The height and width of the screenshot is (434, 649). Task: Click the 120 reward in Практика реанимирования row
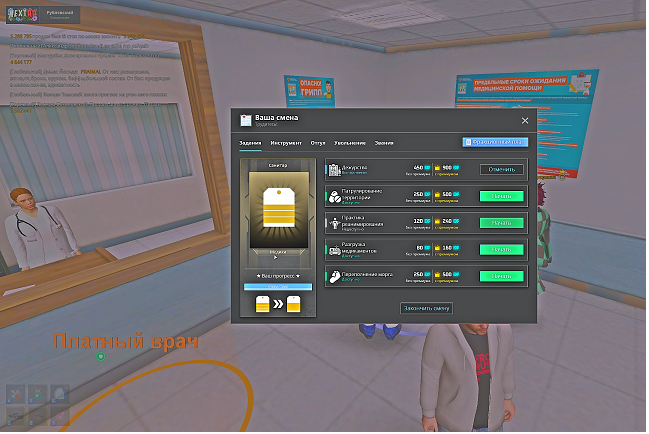click(x=420, y=222)
